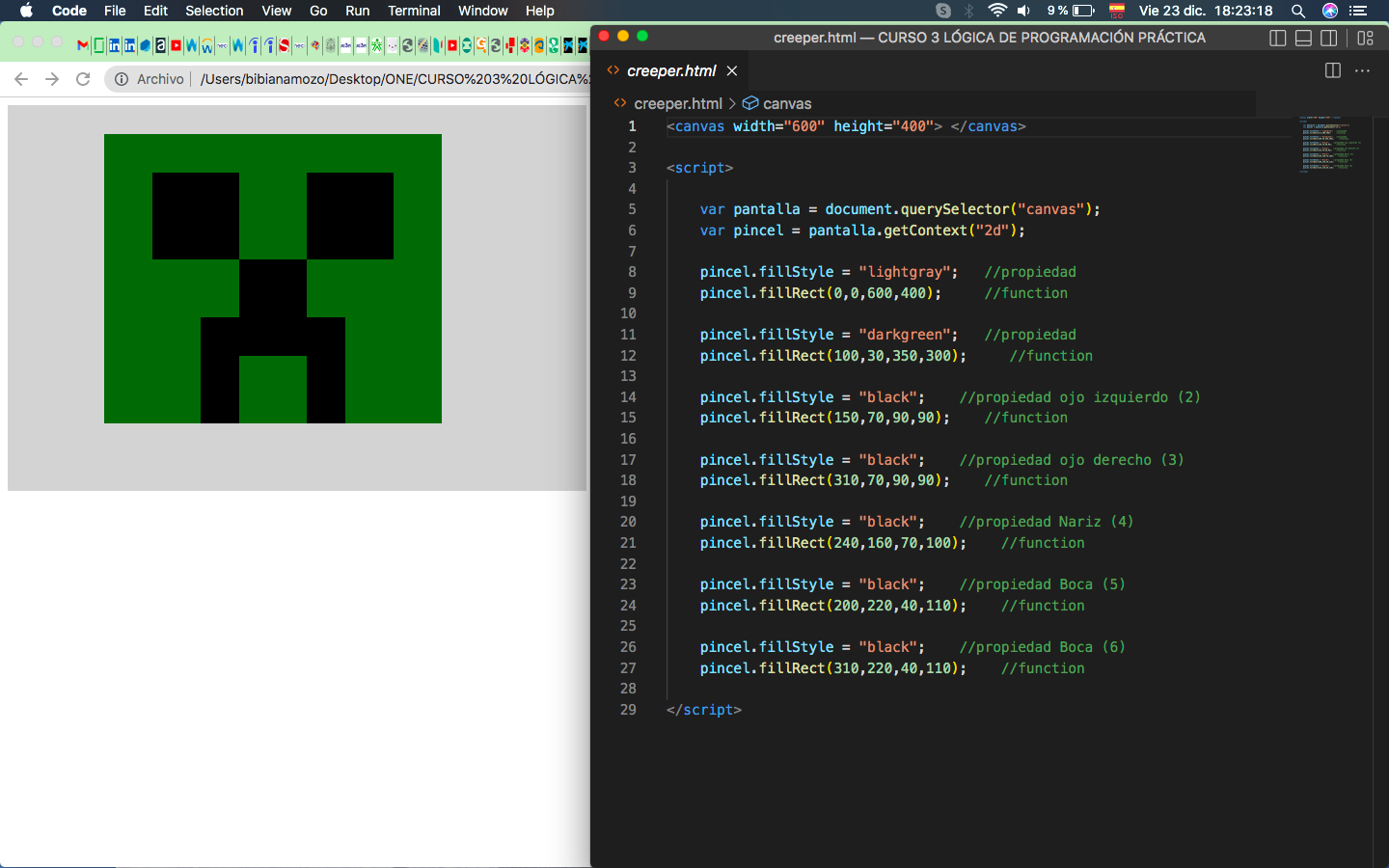Click the browser address bar URL
The image size is (1389, 868).
coord(395,79)
